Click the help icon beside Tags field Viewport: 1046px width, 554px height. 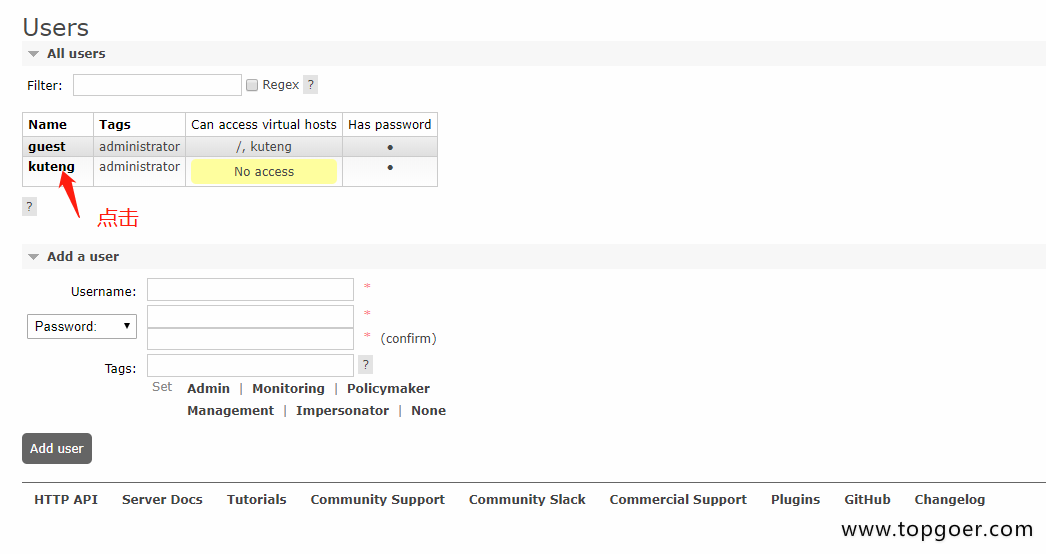[366, 365]
